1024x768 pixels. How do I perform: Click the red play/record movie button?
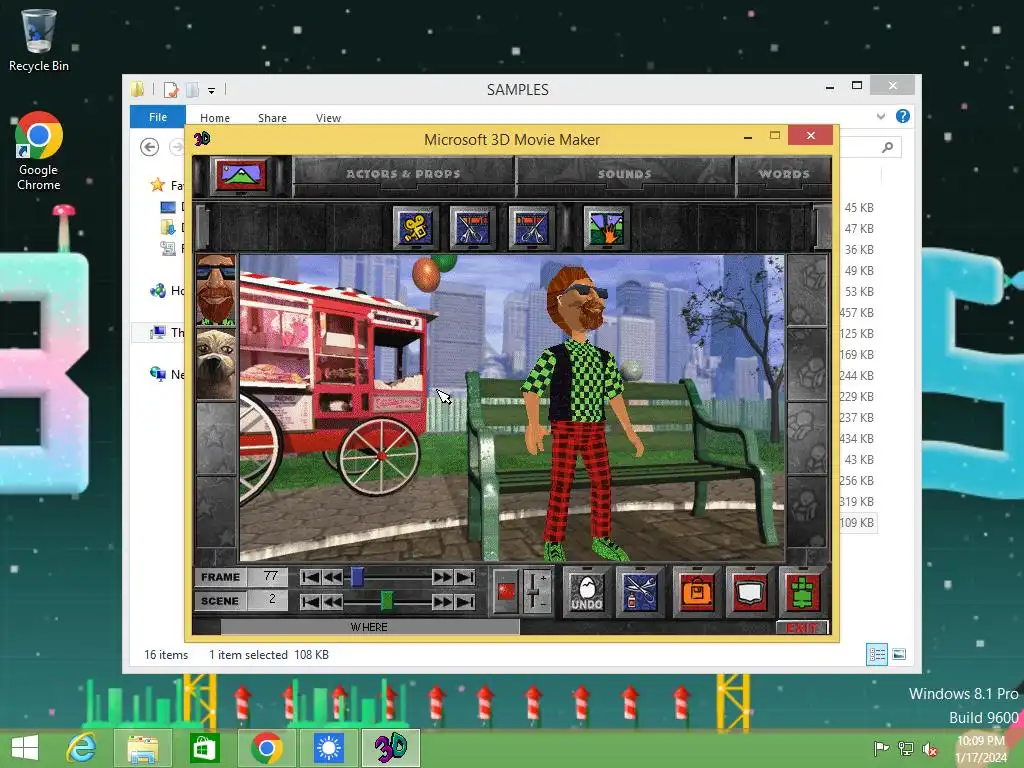[505, 592]
